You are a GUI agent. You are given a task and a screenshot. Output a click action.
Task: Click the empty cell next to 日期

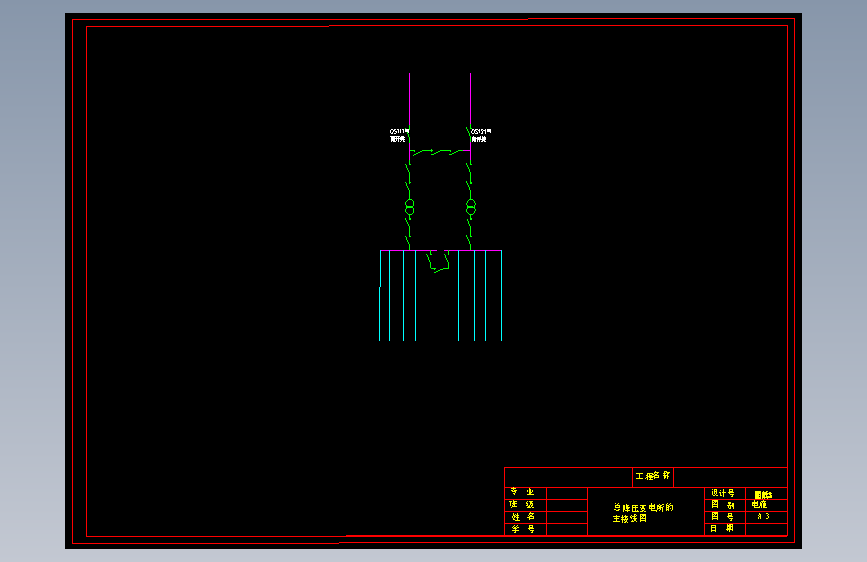click(766, 528)
